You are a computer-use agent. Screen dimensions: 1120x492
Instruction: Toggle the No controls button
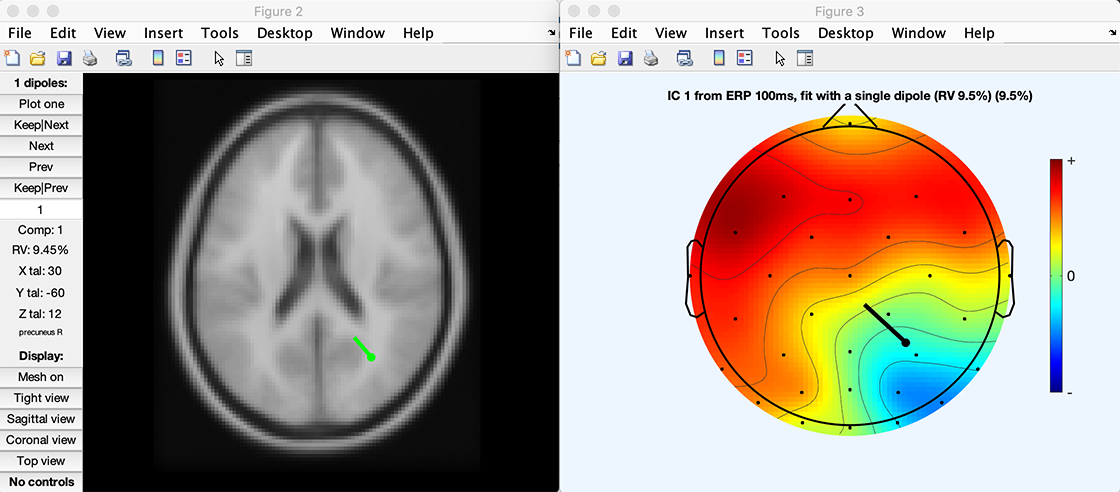point(41,482)
